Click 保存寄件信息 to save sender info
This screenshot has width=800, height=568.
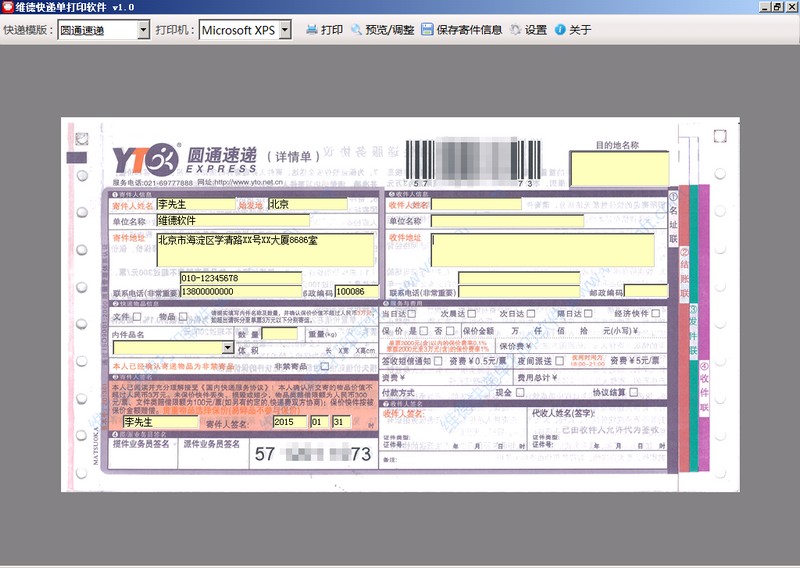[462, 30]
